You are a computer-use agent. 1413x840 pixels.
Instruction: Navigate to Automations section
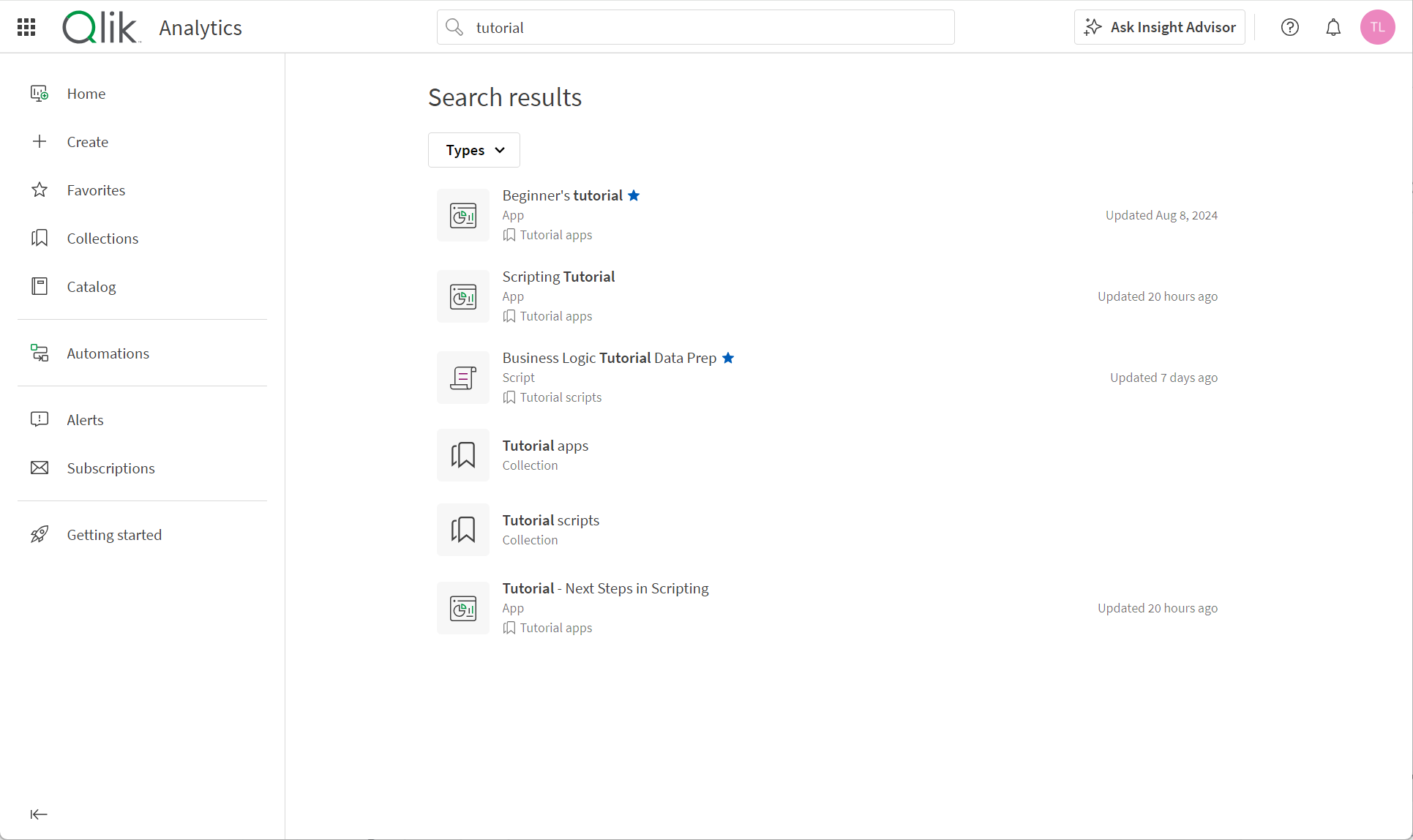tap(108, 353)
